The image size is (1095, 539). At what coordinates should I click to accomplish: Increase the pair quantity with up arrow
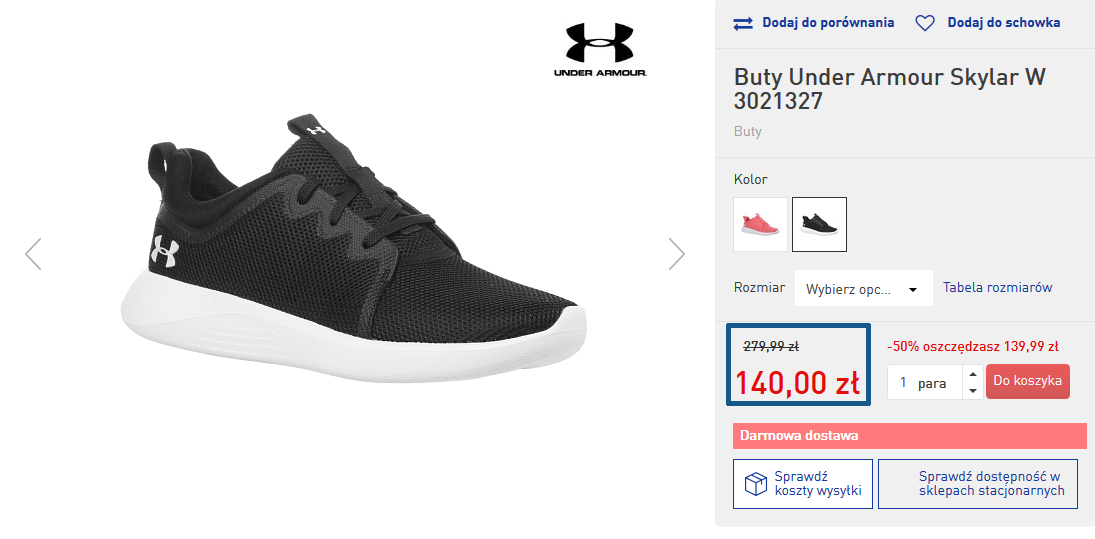pos(973,374)
